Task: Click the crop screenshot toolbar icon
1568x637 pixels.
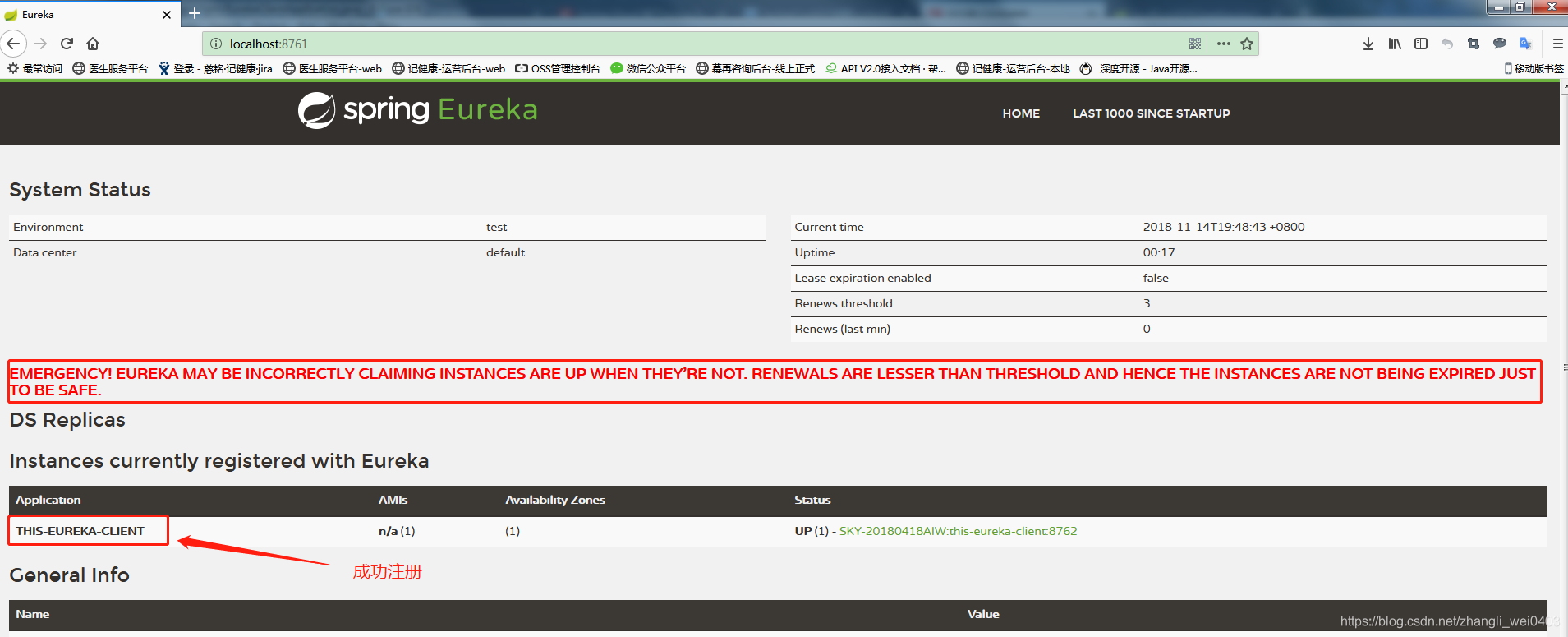Action: click(x=1474, y=44)
